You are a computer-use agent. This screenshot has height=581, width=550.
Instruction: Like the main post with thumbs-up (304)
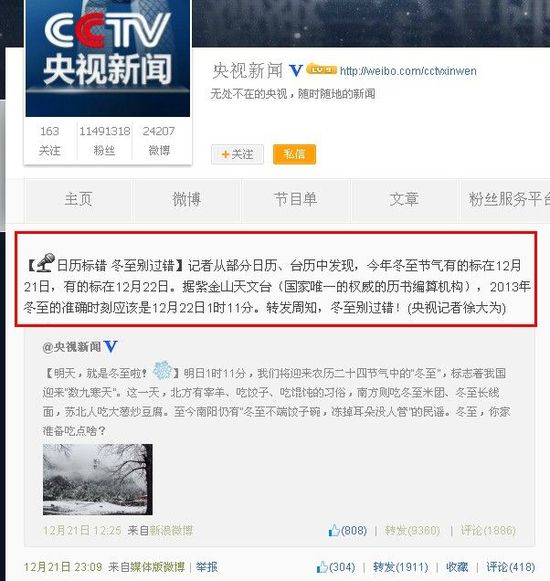pos(335,567)
